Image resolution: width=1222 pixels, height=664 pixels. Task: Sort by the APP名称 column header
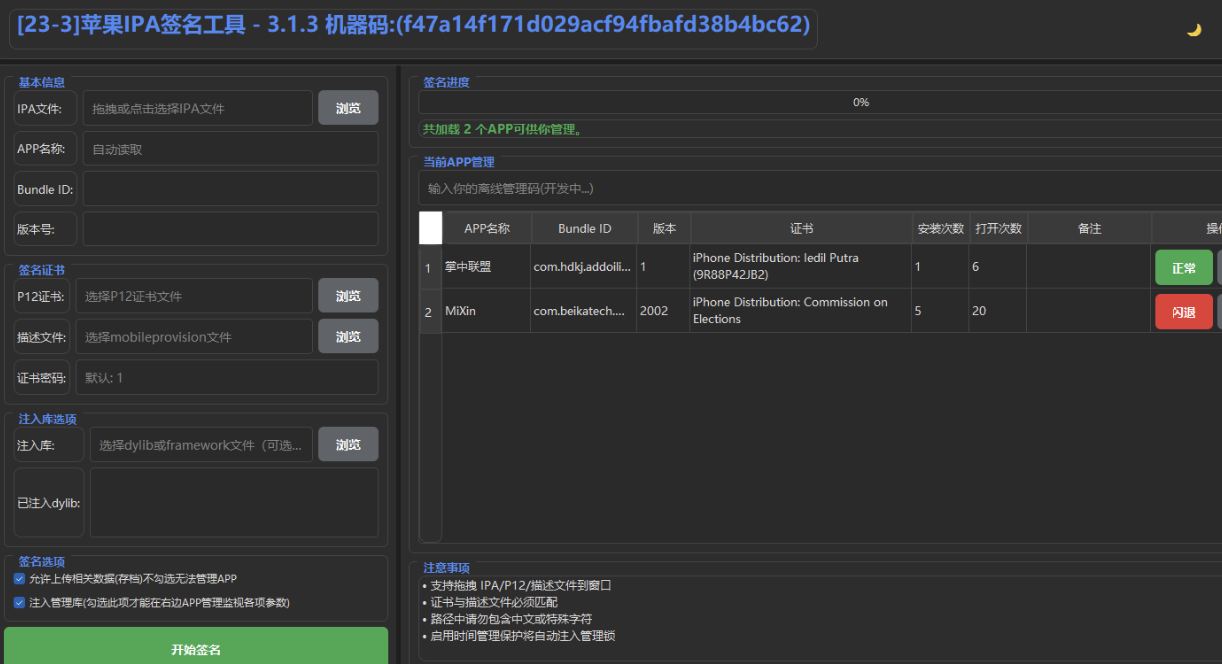[486, 228]
